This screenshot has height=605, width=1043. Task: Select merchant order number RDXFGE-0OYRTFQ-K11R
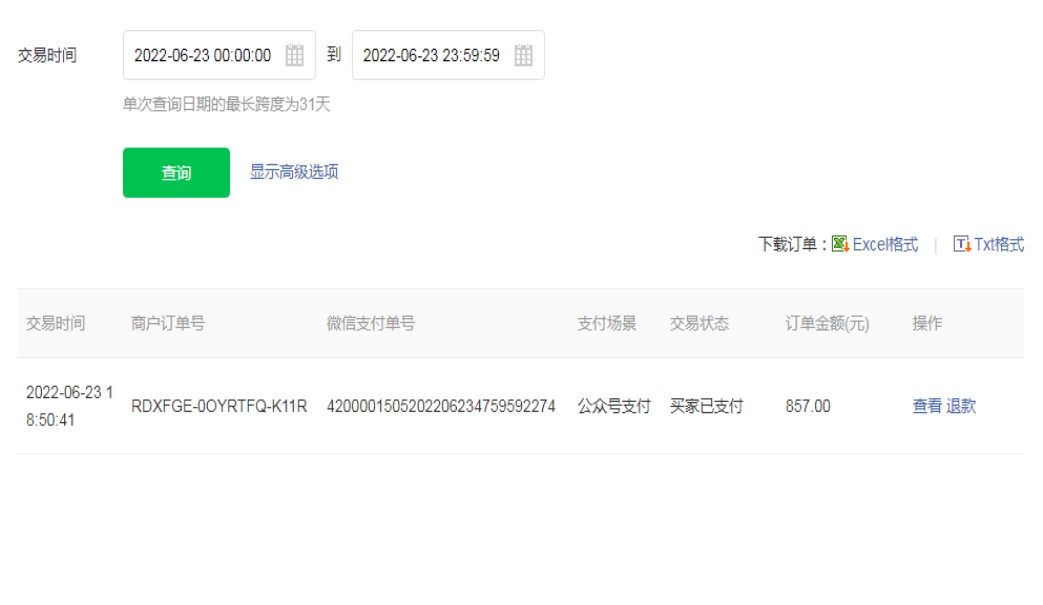tap(219, 407)
